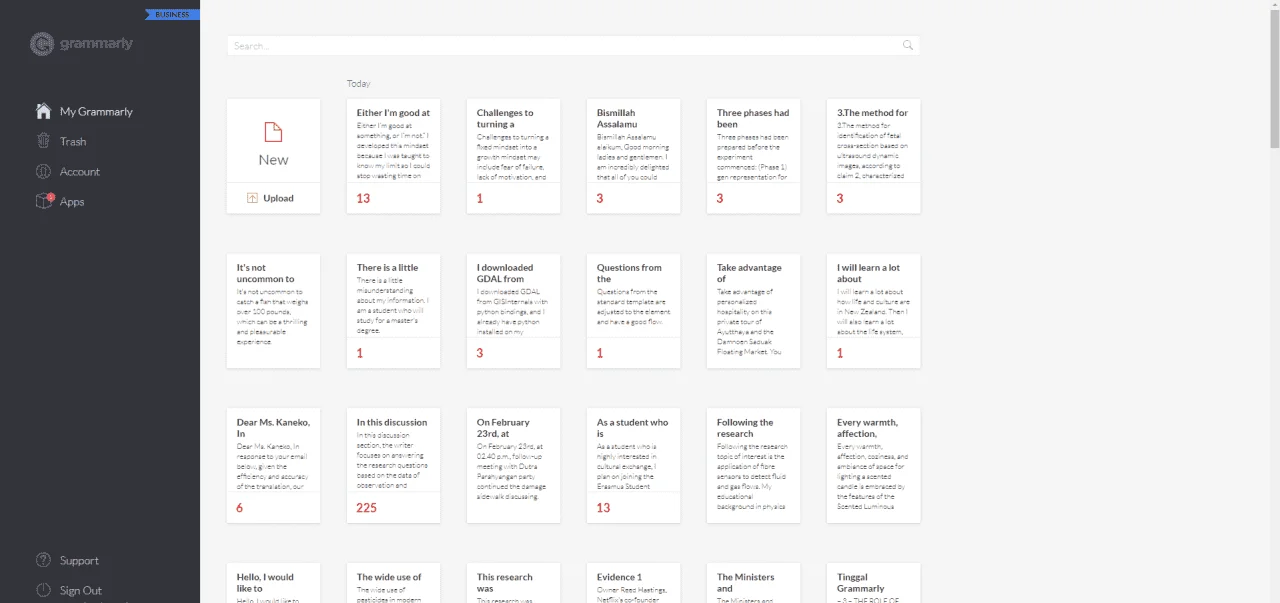
Task: Open '3.The method for' document
Action: (x=873, y=156)
